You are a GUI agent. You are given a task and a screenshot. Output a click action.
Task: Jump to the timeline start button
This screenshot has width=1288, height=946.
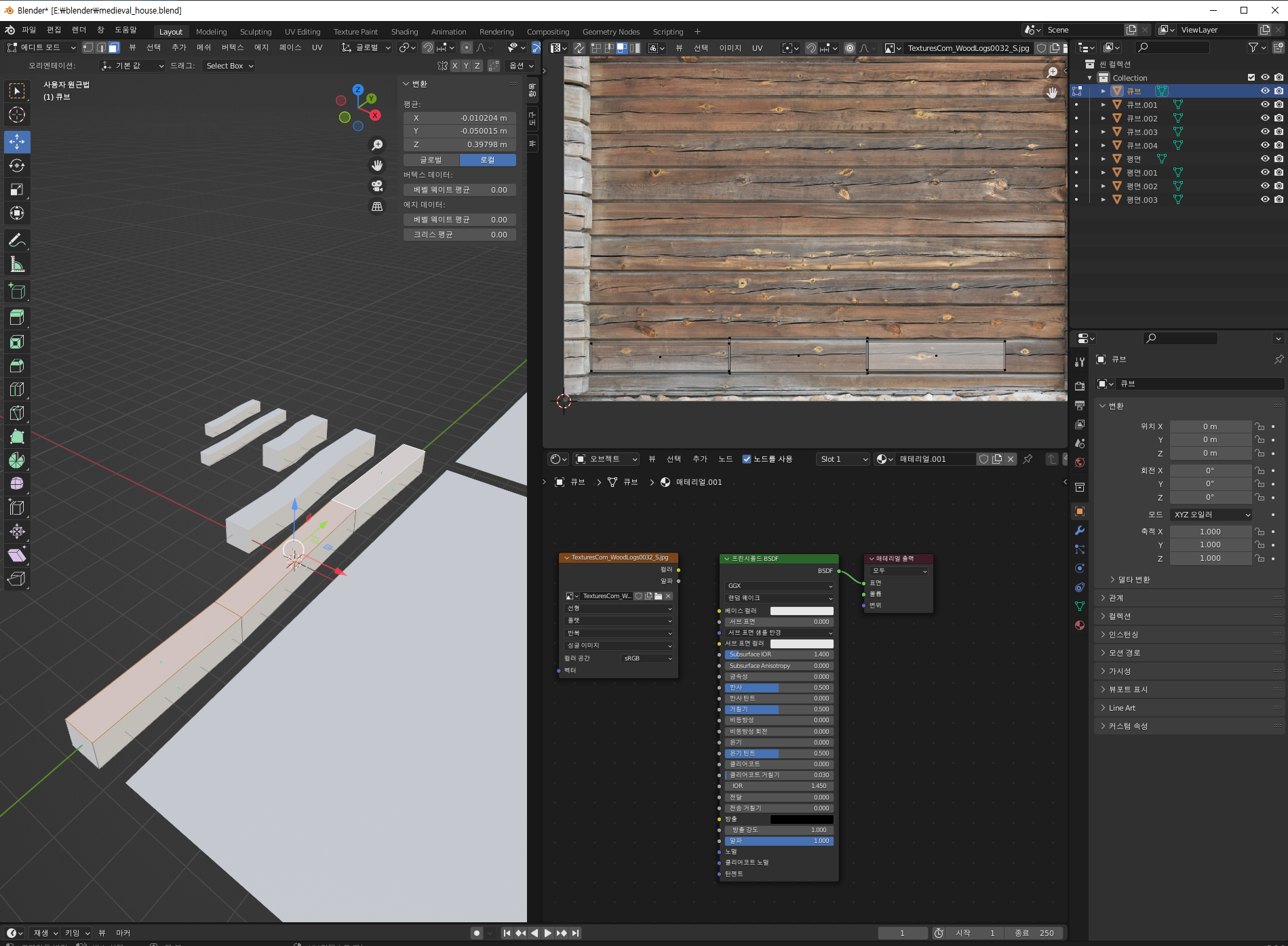click(507, 933)
